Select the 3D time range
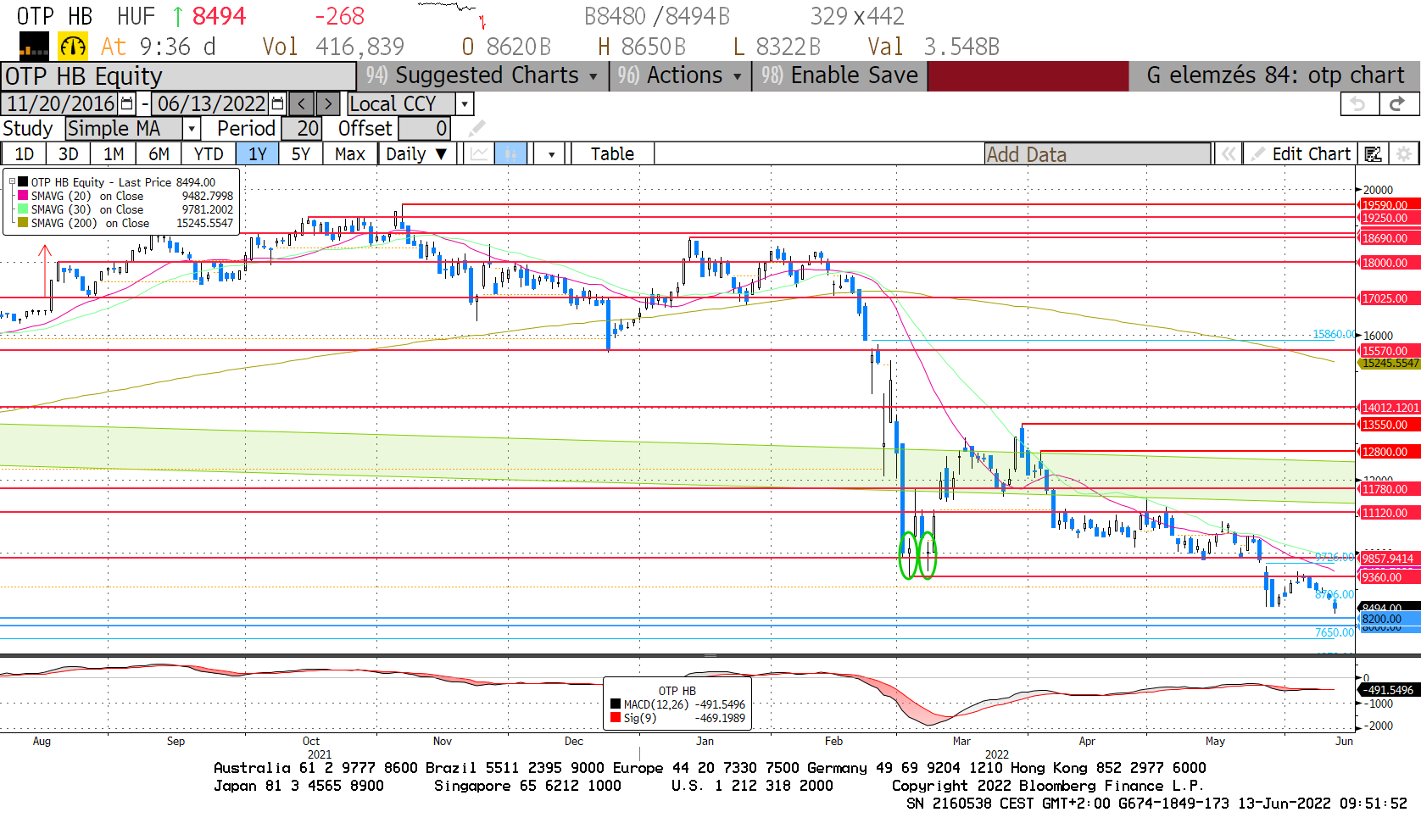The height and width of the screenshot is (840, 1421). point(69,153)
